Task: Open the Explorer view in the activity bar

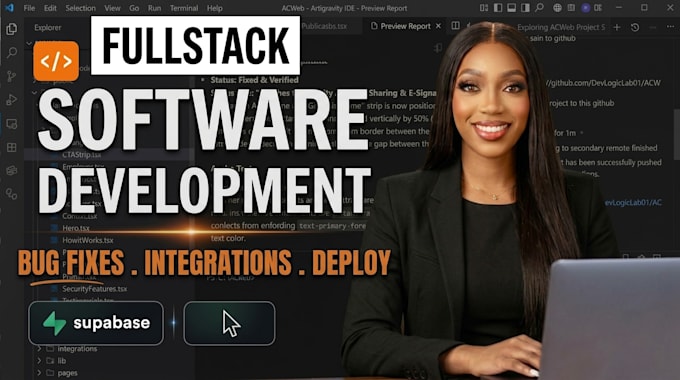Action: pos(12,29)
